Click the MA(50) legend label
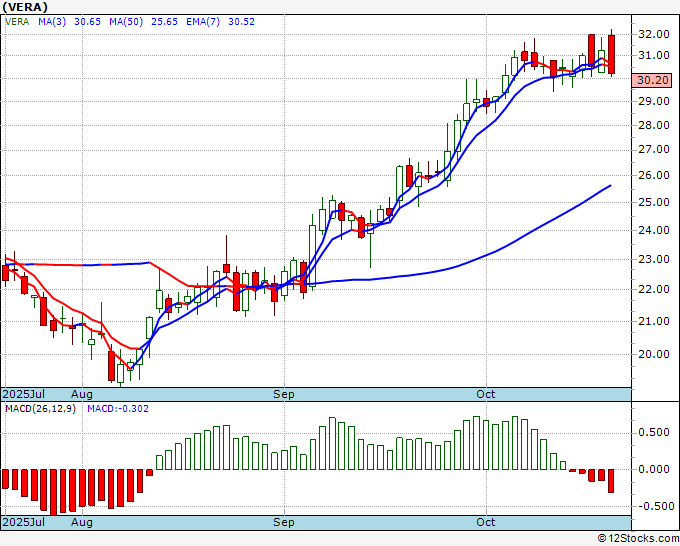Viewport: 680px width, 546px height. [x=126, y=22]
